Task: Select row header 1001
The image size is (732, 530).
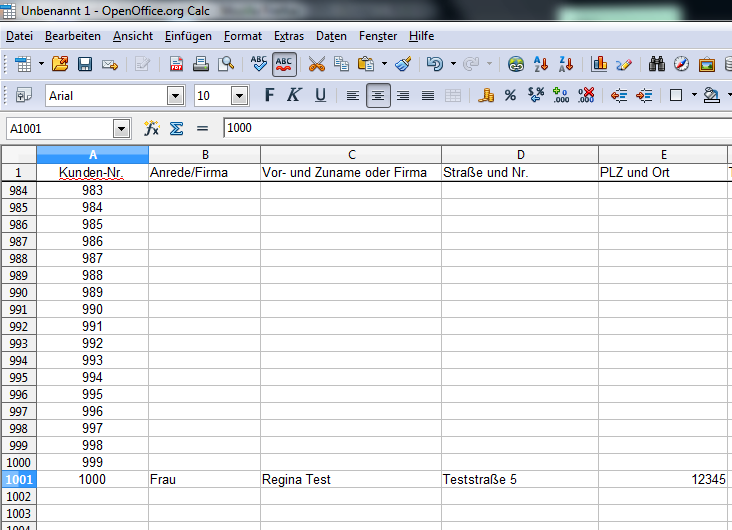Action: [19, 480]
